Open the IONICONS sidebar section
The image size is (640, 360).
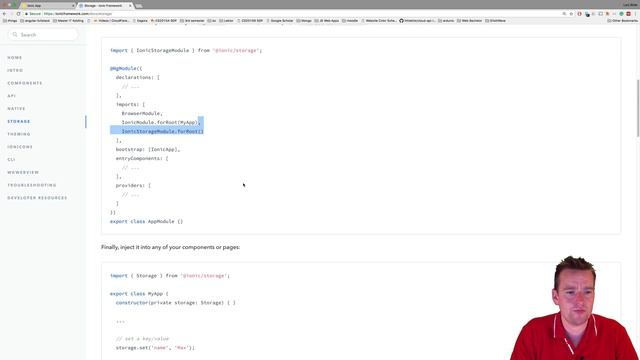click(20, 147)
